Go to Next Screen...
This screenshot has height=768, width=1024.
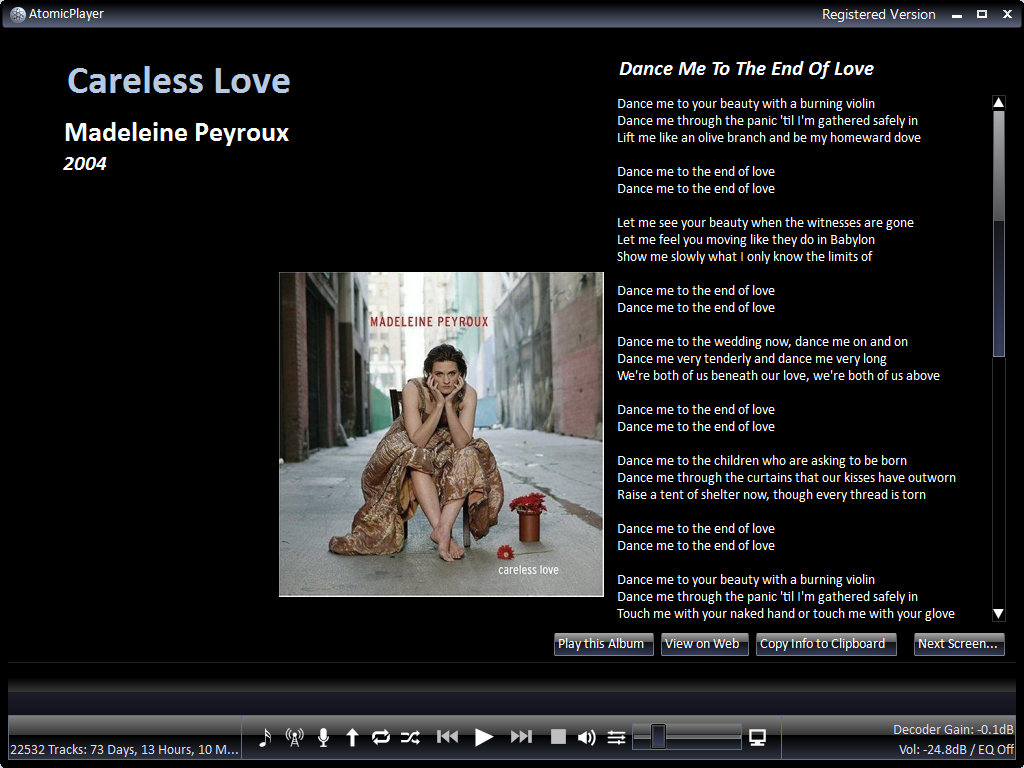pos(959,644)
